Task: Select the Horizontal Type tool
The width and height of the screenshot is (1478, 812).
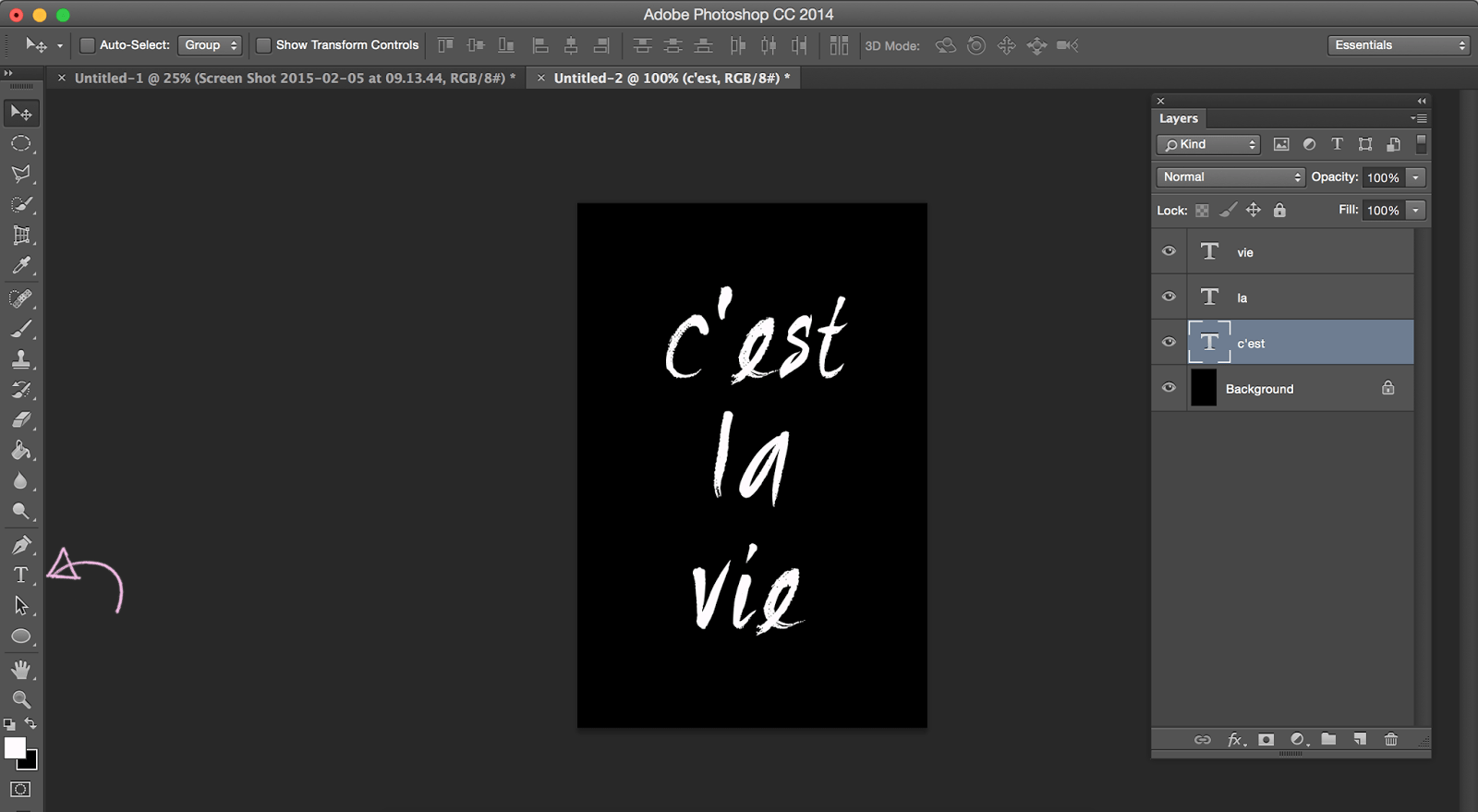Action: [21, 576]
